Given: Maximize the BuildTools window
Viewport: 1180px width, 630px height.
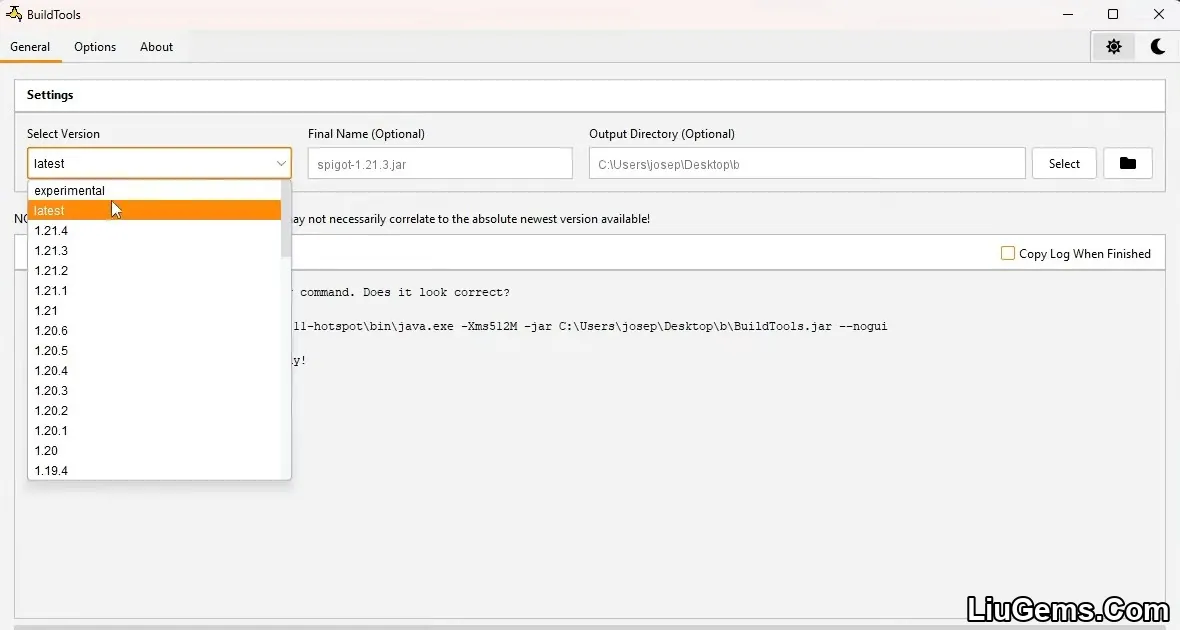Looking at the screenshot, I should click(x=1113, y=14).
